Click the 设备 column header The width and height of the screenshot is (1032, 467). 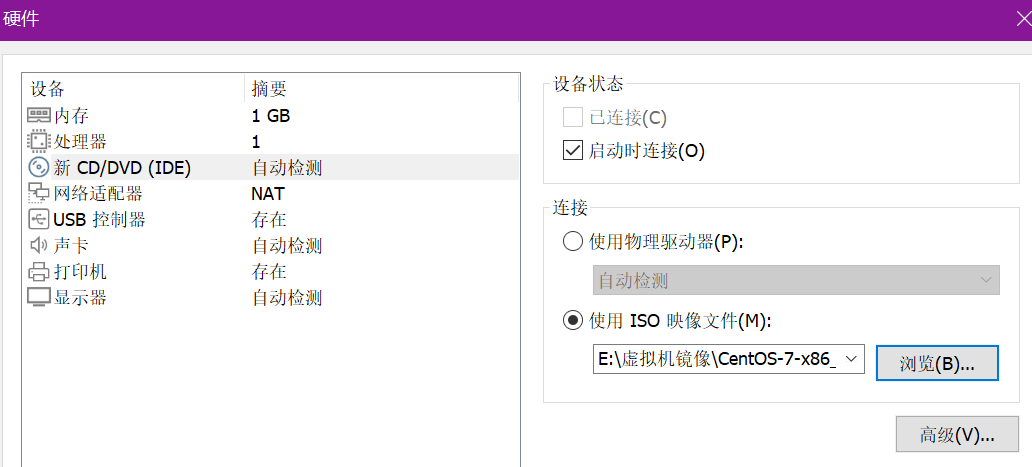pos(48,89)
